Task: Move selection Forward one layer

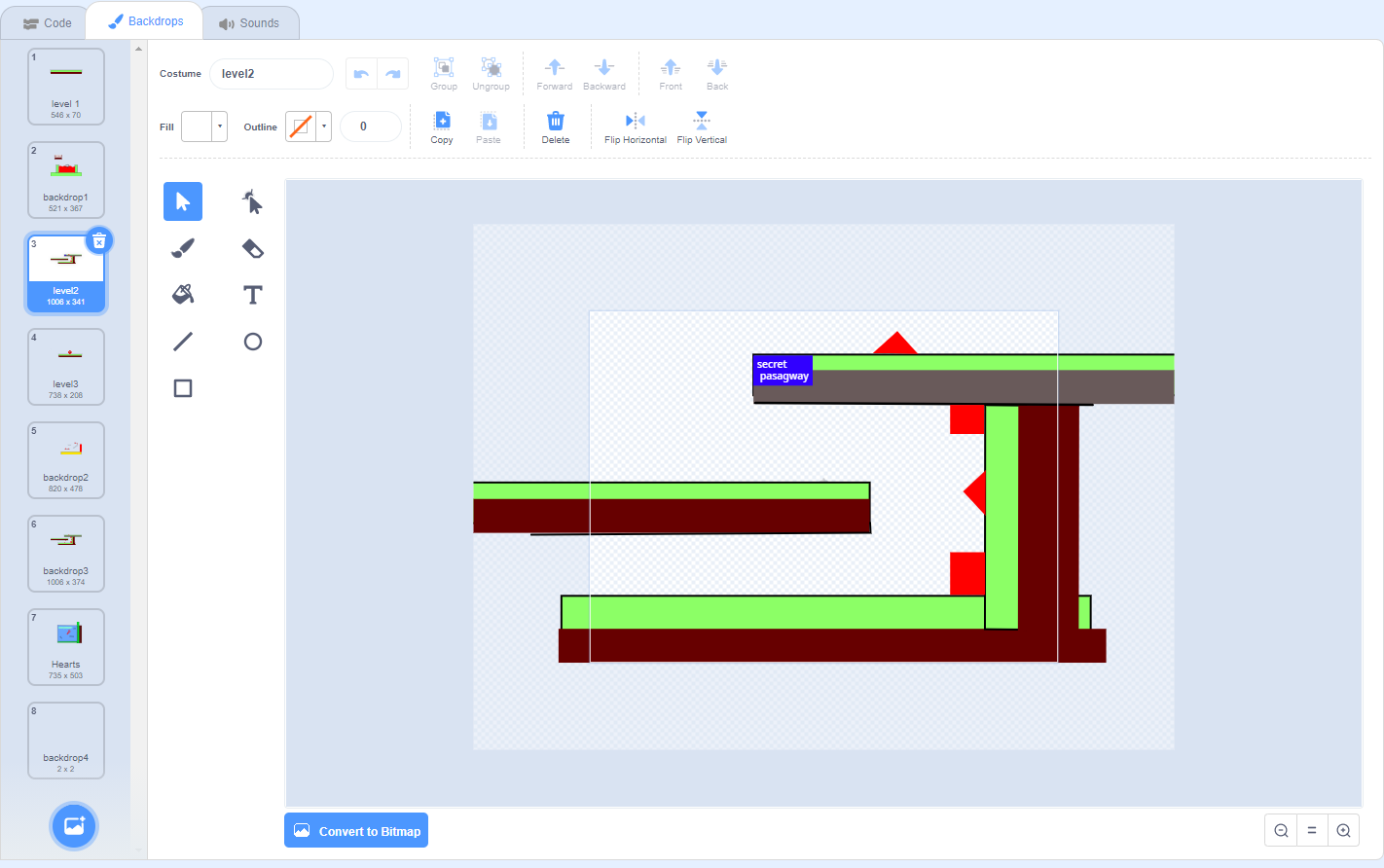Action: click(x=555, y=74)
